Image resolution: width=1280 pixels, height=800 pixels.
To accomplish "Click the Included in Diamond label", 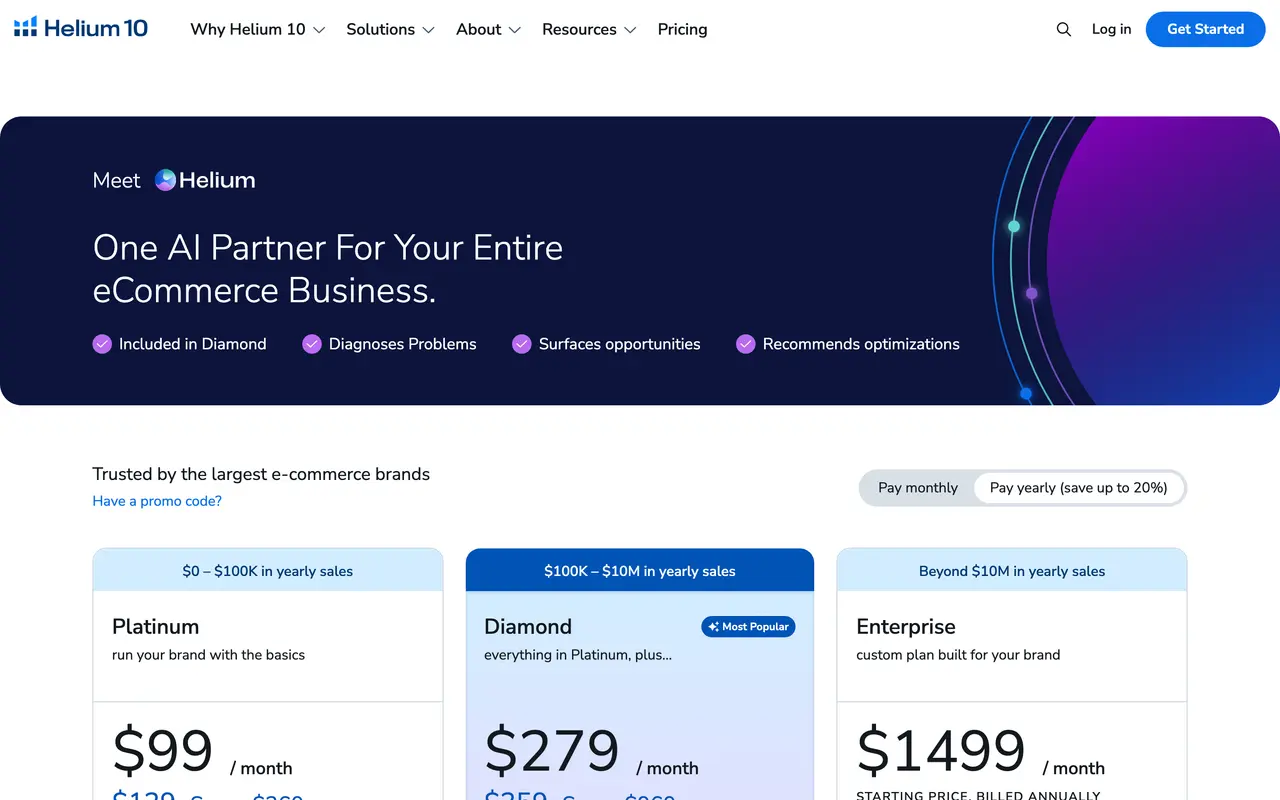I will [x=193, y=344].
